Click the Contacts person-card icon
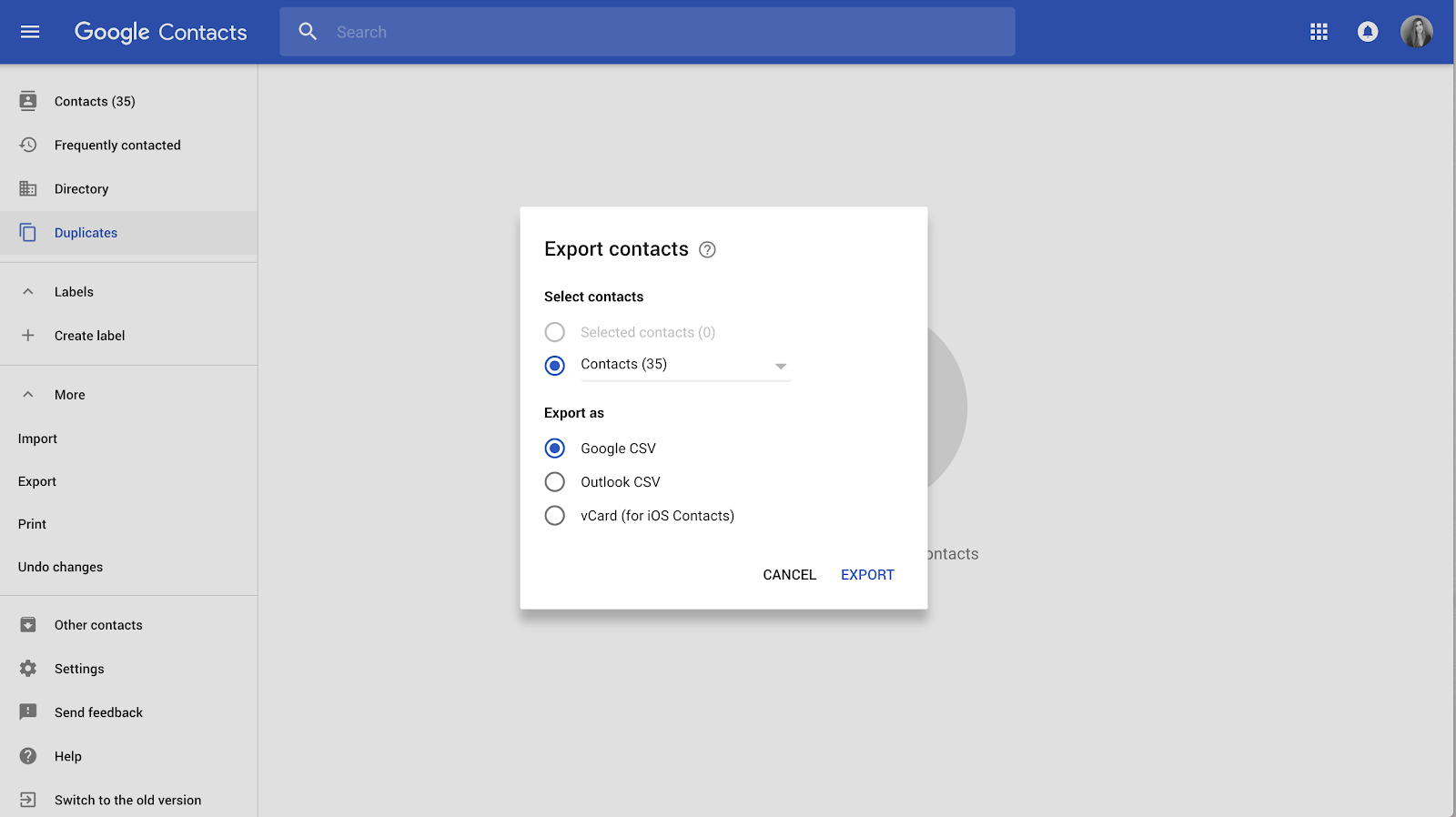 click(x=28, y=101)
